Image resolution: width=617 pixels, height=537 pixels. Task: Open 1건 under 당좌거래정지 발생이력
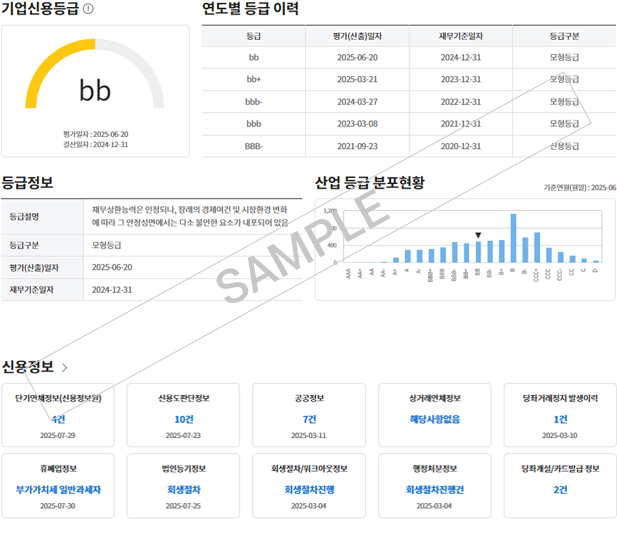(x=560, y=419)
